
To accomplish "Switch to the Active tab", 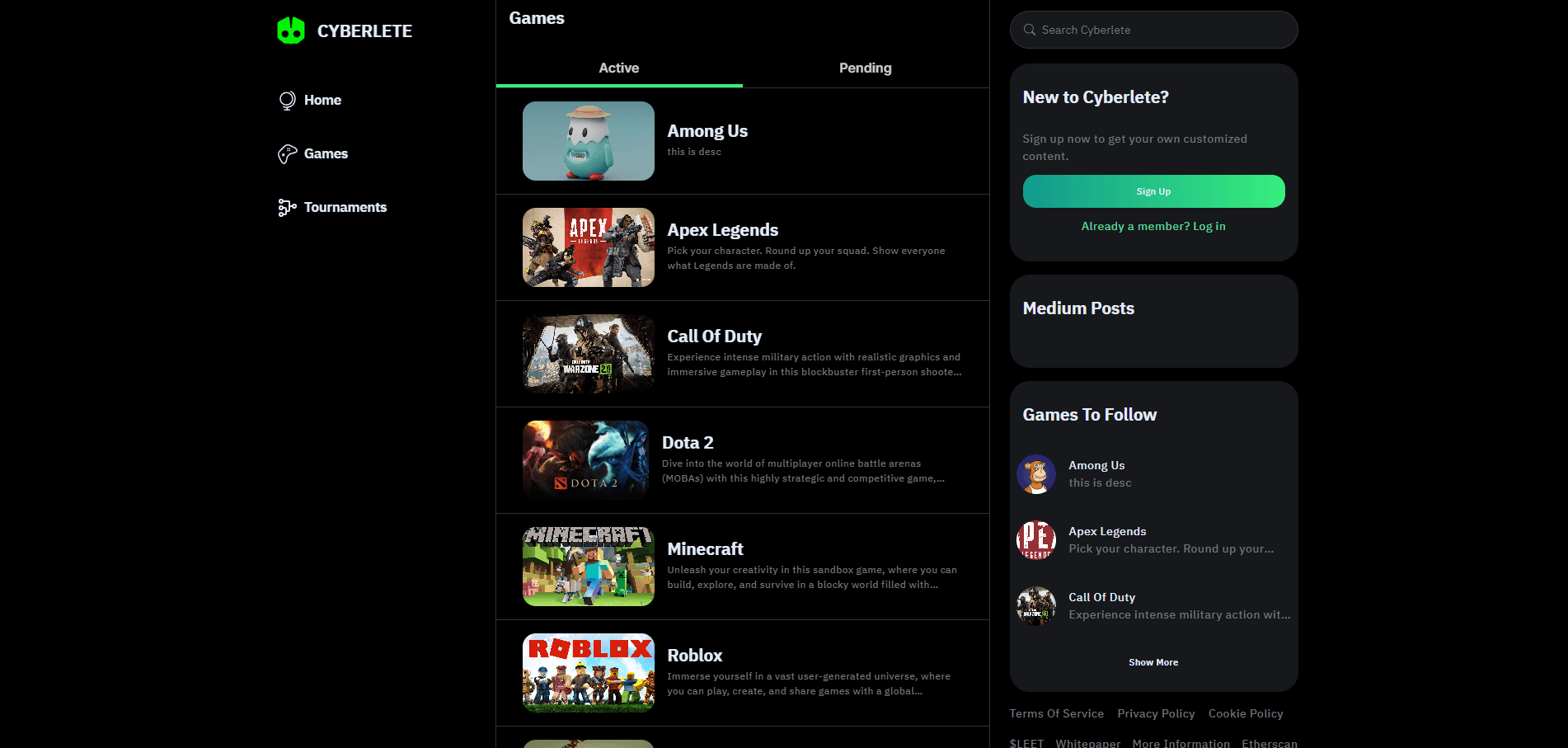I will [x=619, y=68].
